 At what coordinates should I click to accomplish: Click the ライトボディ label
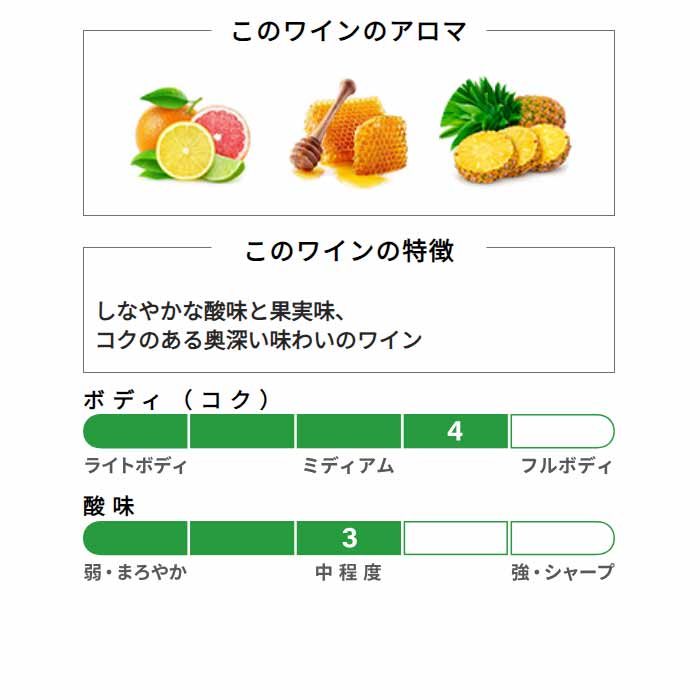coord(135,466)
